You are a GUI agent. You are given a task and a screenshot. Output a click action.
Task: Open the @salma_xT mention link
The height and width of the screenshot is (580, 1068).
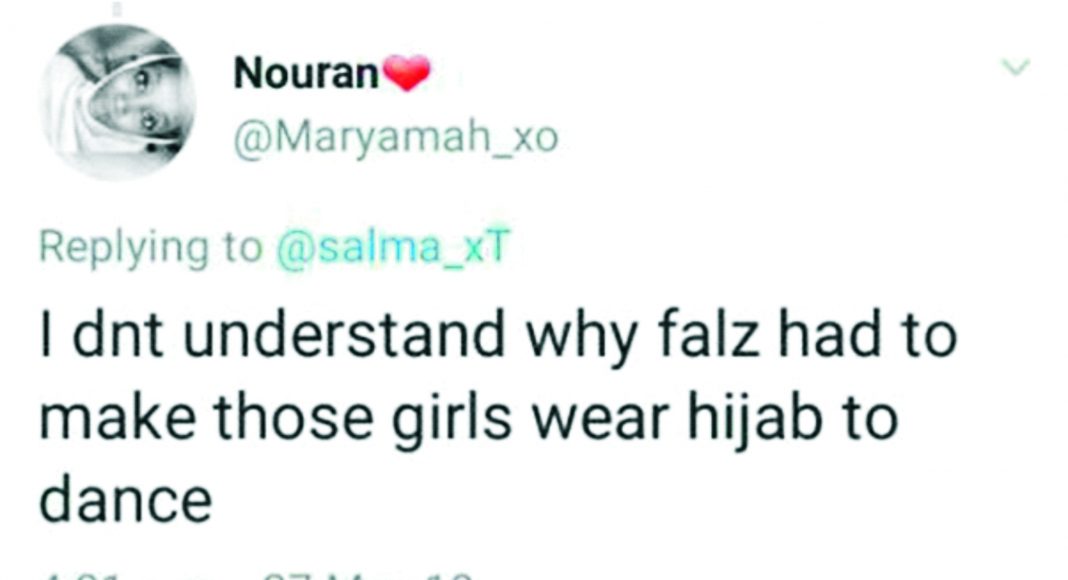coord(393,247)
